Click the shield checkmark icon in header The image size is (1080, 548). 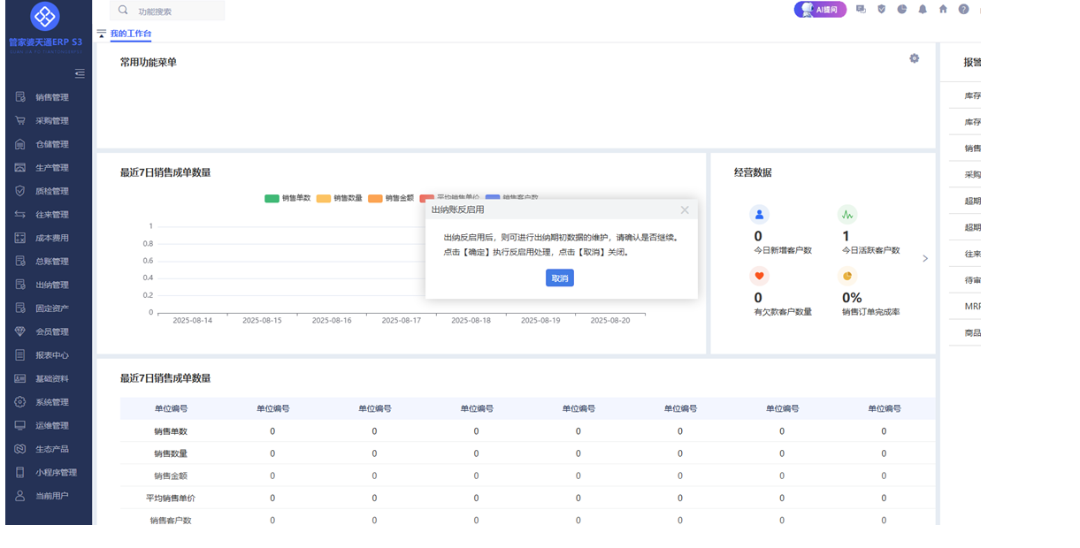point(881,10)
